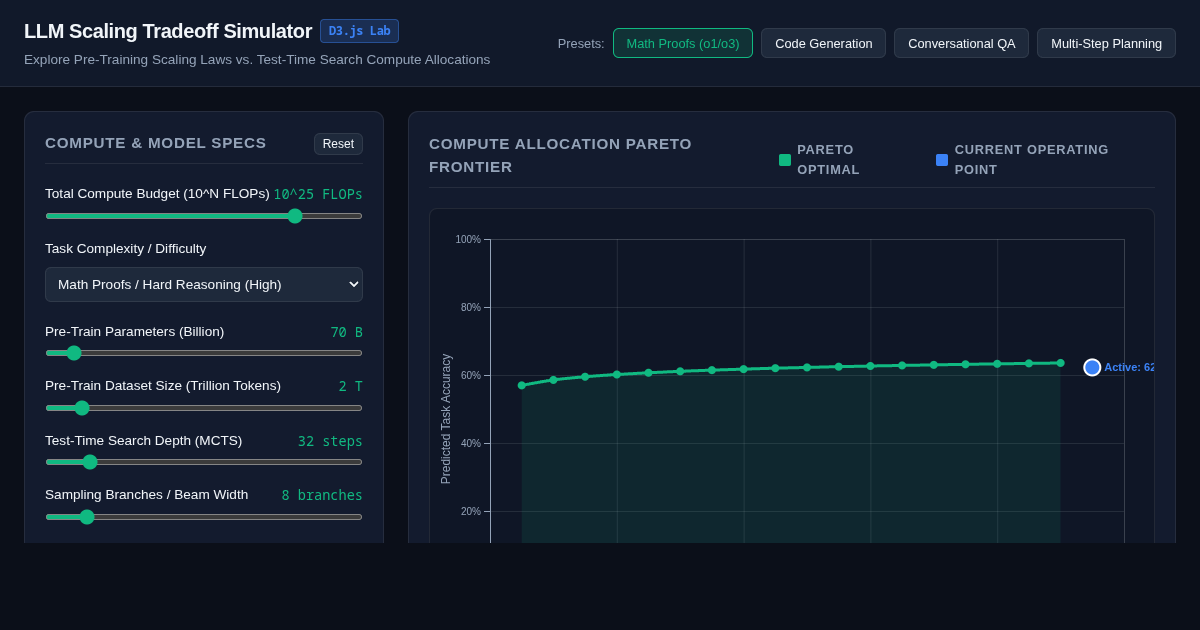Apply the Code Generation preset
Viewport: 1200px width, 630px height.
[x=824, y=43]
